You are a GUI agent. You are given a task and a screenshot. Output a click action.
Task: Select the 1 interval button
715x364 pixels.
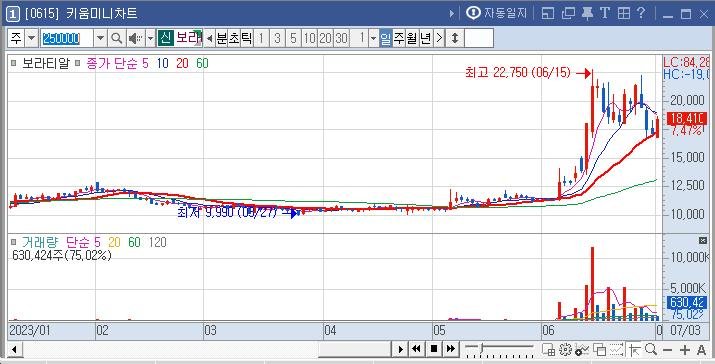[x=261, y=38]
